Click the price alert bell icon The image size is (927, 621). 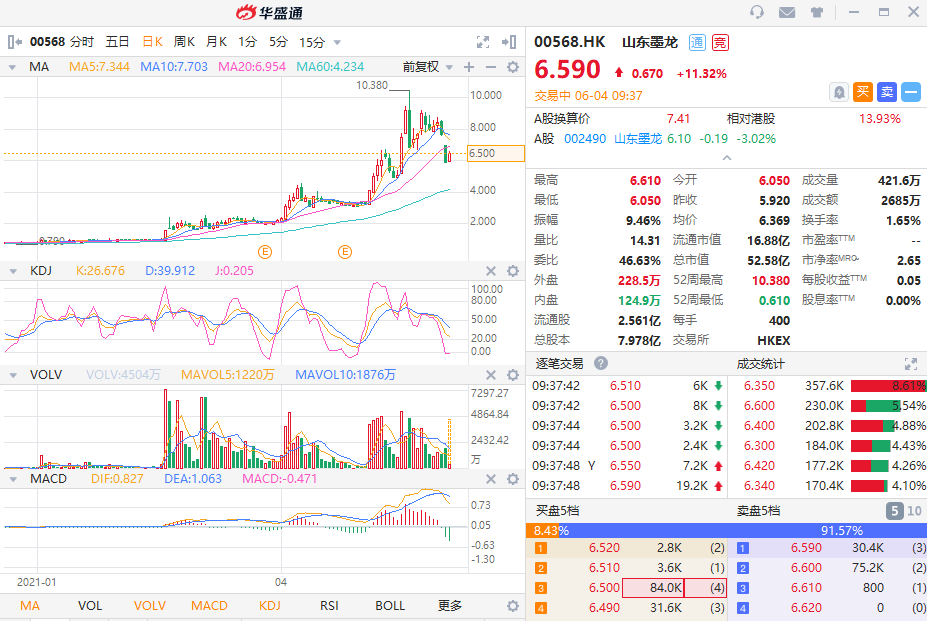click(x=838, y=92)
